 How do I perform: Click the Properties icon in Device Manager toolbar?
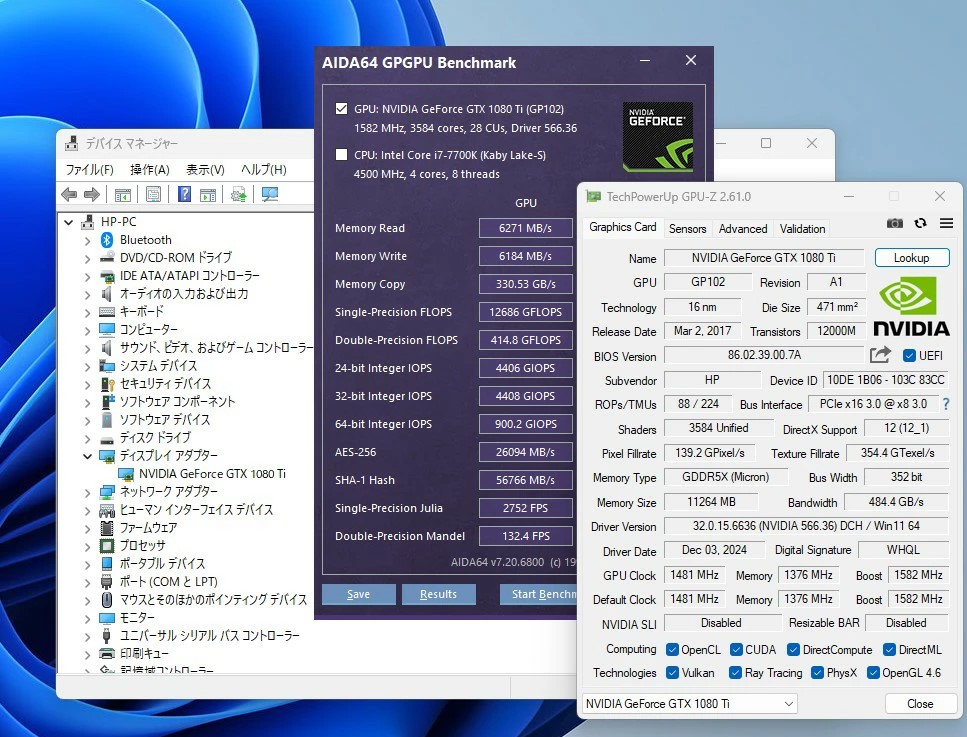click(x=153, y=195)
